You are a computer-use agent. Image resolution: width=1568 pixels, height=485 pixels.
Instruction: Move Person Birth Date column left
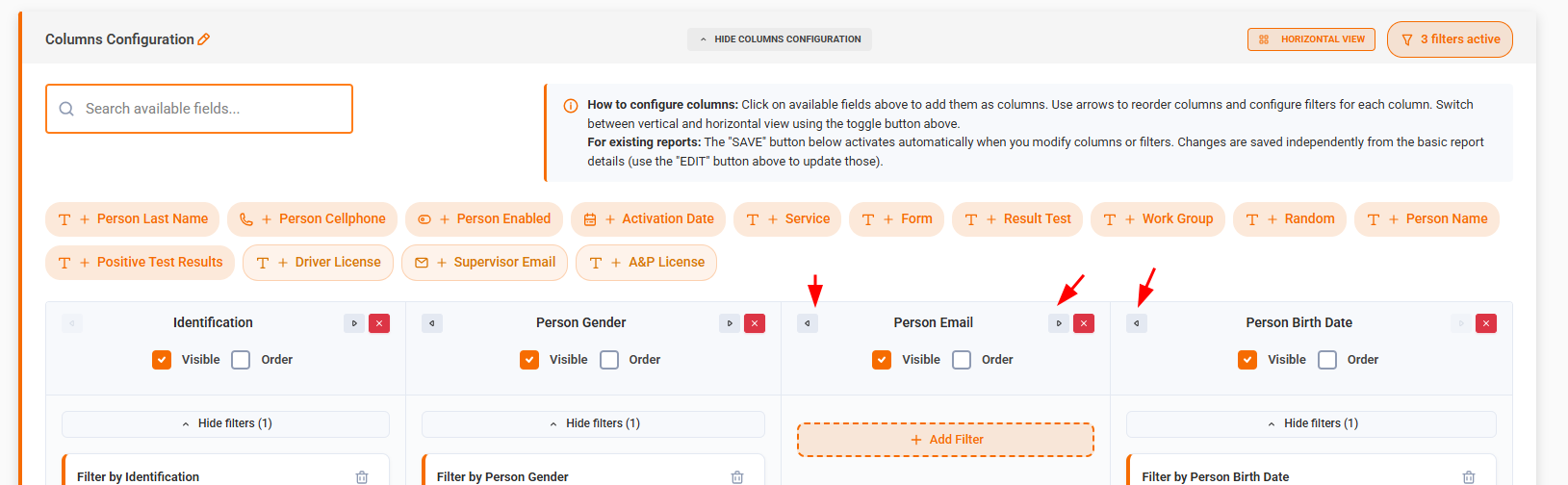[x=1137, y=323]
